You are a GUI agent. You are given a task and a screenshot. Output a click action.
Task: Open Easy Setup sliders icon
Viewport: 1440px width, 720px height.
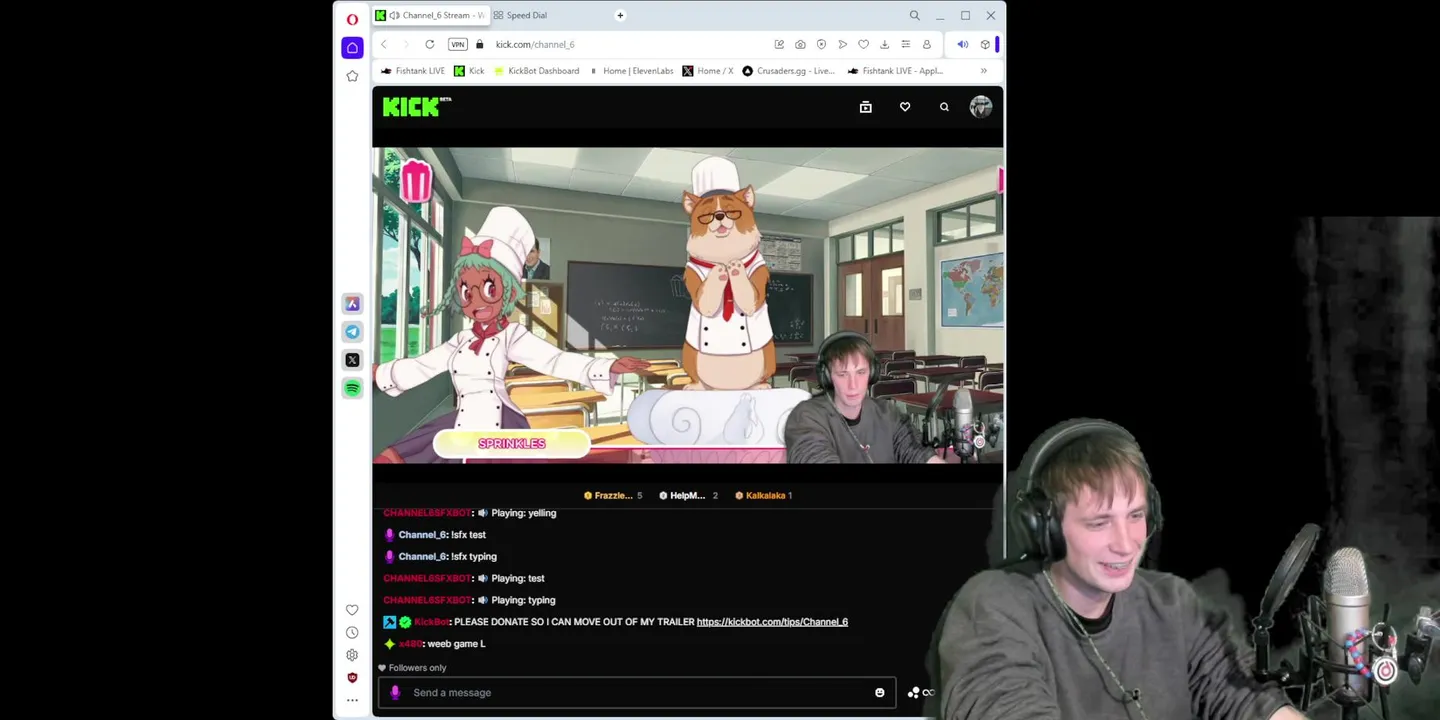905,44
